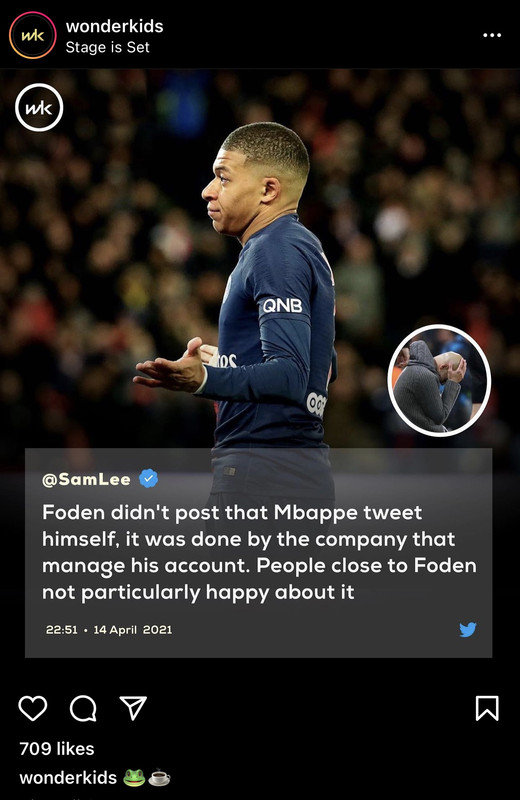Image resolution: width=520 pixels, height=800 pixels.
Task: Open comments with the speech bubble icon
Action: click(x=83, y=708)
